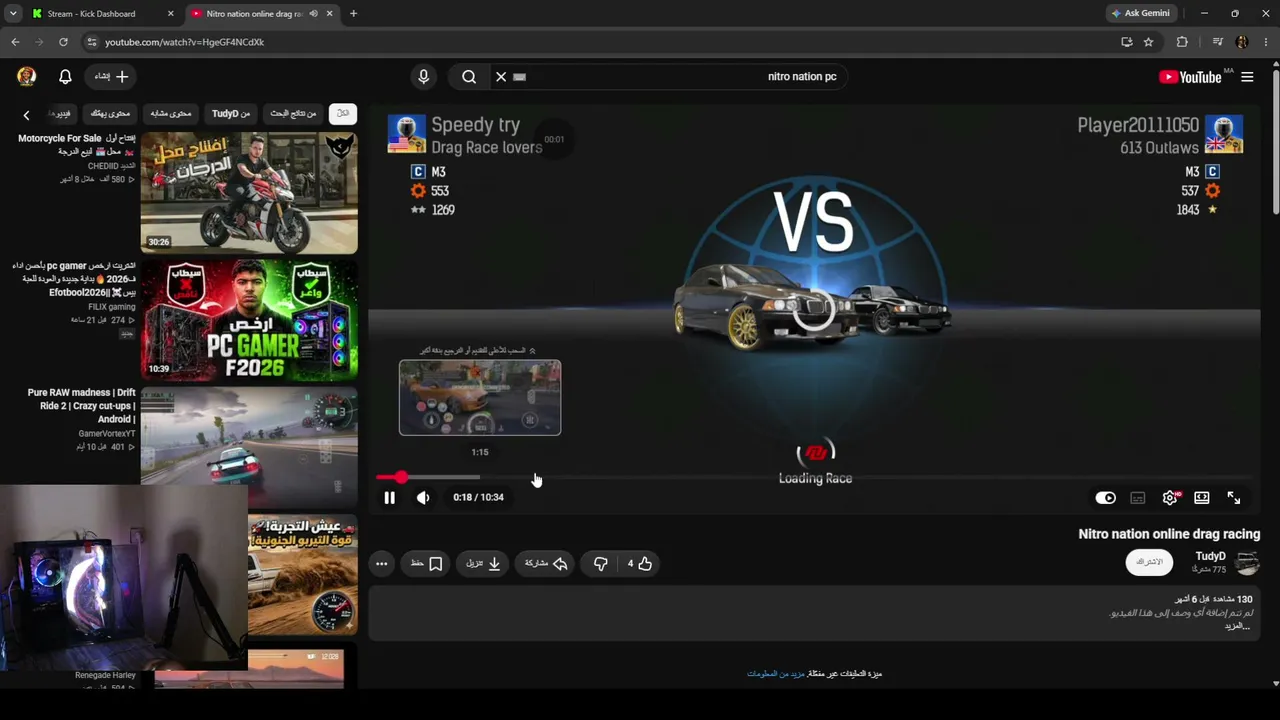Reload the current page
This screenshot has width=1280, height=720.
[63, 42]
